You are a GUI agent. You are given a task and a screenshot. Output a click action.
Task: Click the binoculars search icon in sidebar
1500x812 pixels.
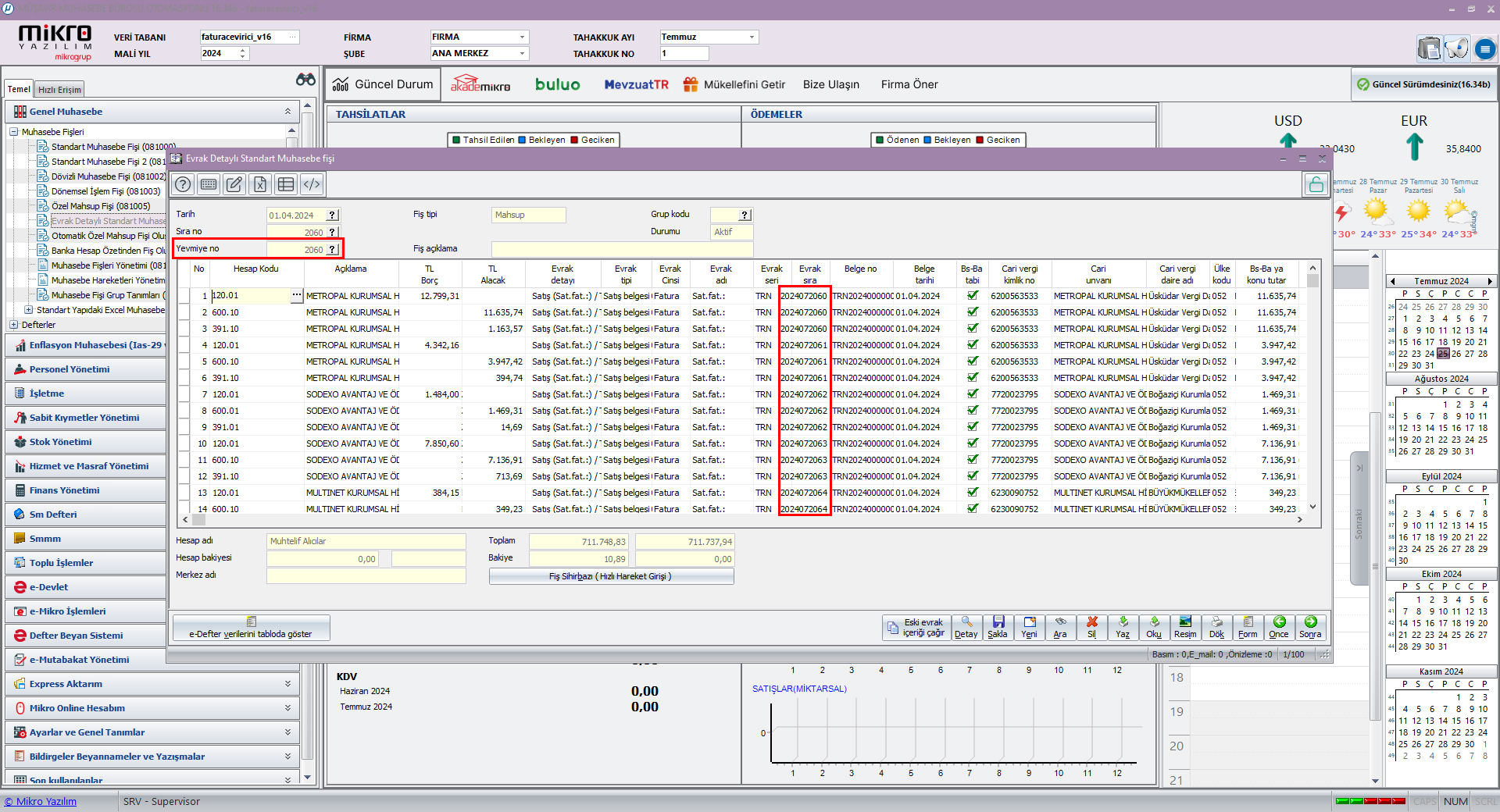pos(305,80)
